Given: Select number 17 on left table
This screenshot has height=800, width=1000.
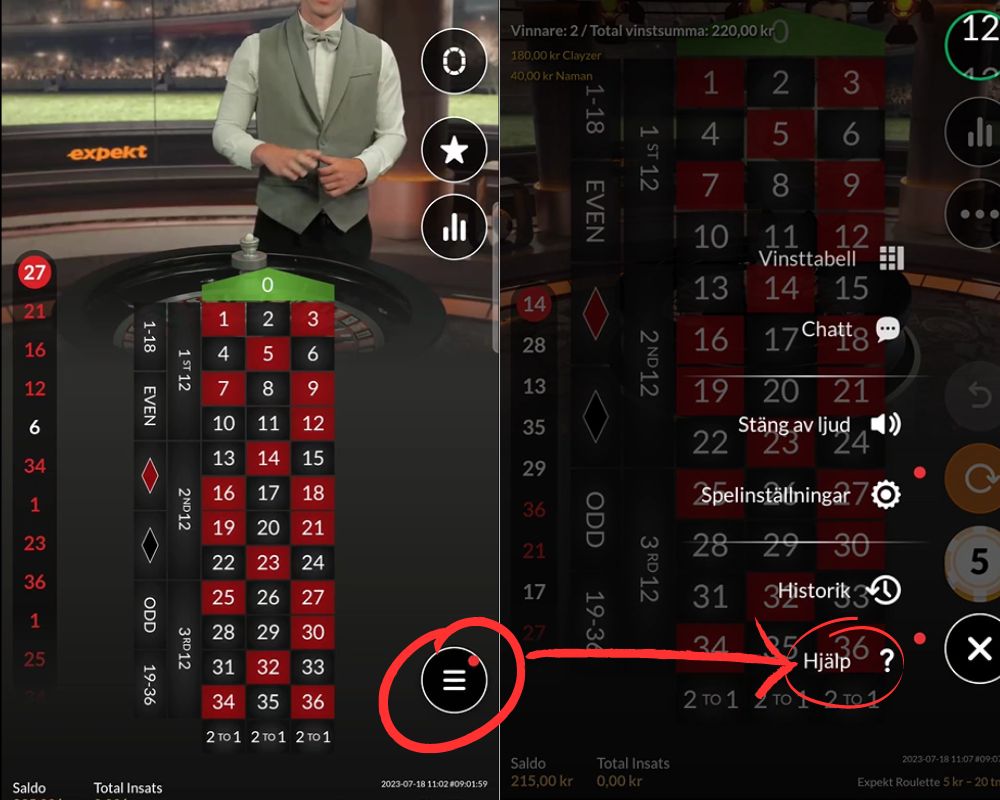Looking at the screenshot, I should 268,493.
